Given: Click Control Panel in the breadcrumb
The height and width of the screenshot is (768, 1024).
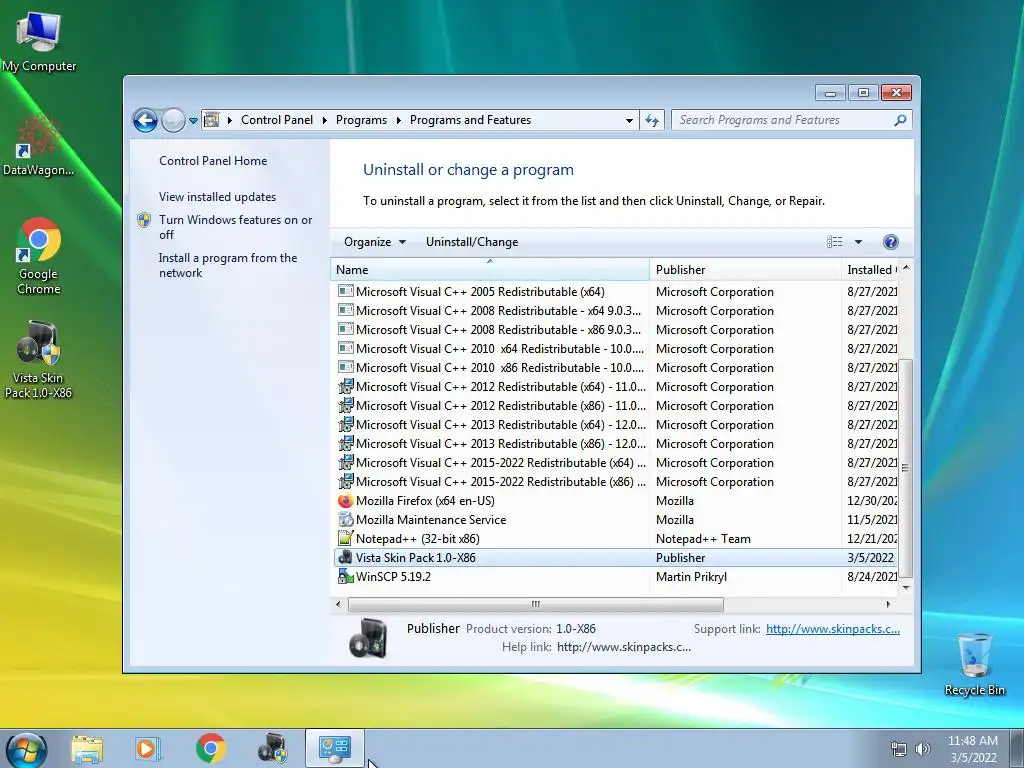Looking at the screenshot, I should 277,120.
